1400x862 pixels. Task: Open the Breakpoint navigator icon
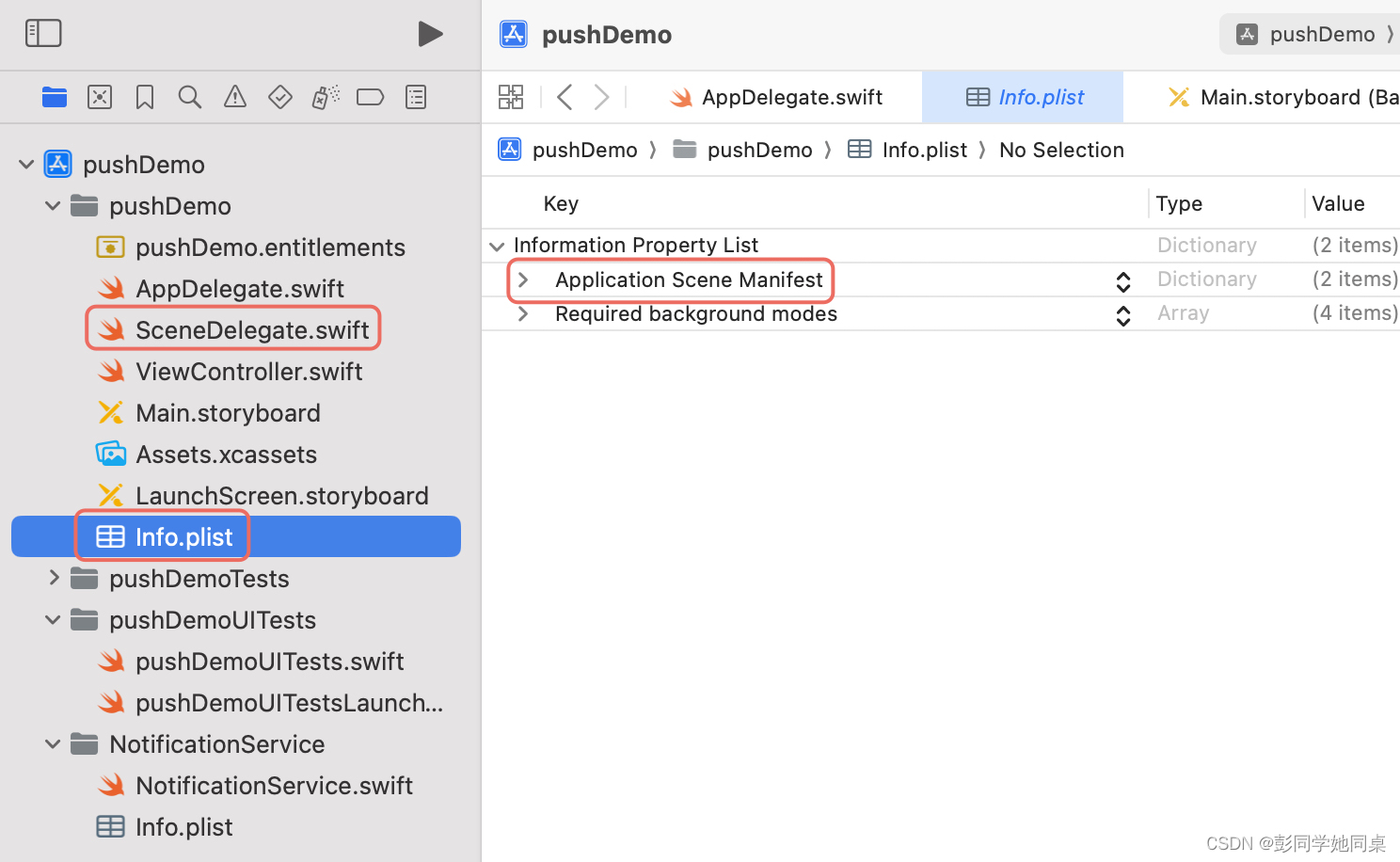coord(371,97)
